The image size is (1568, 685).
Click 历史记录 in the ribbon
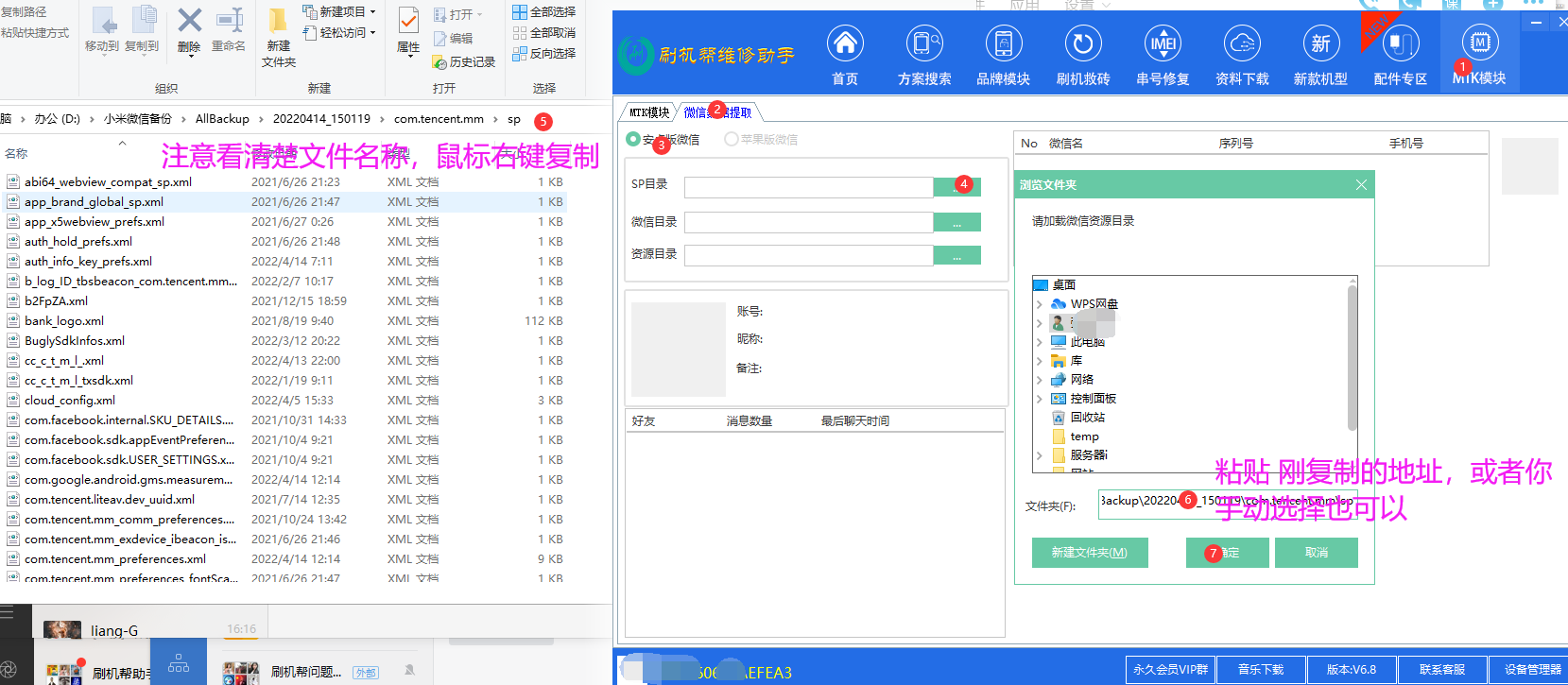pos(464,62)
